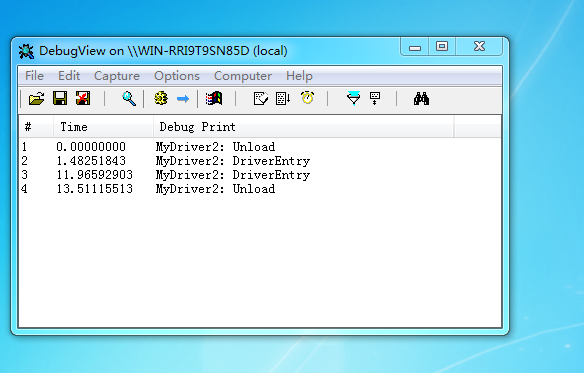Minimize the DebugView window
The width and height of the screenshot is (584, 373).
(415, 47)
